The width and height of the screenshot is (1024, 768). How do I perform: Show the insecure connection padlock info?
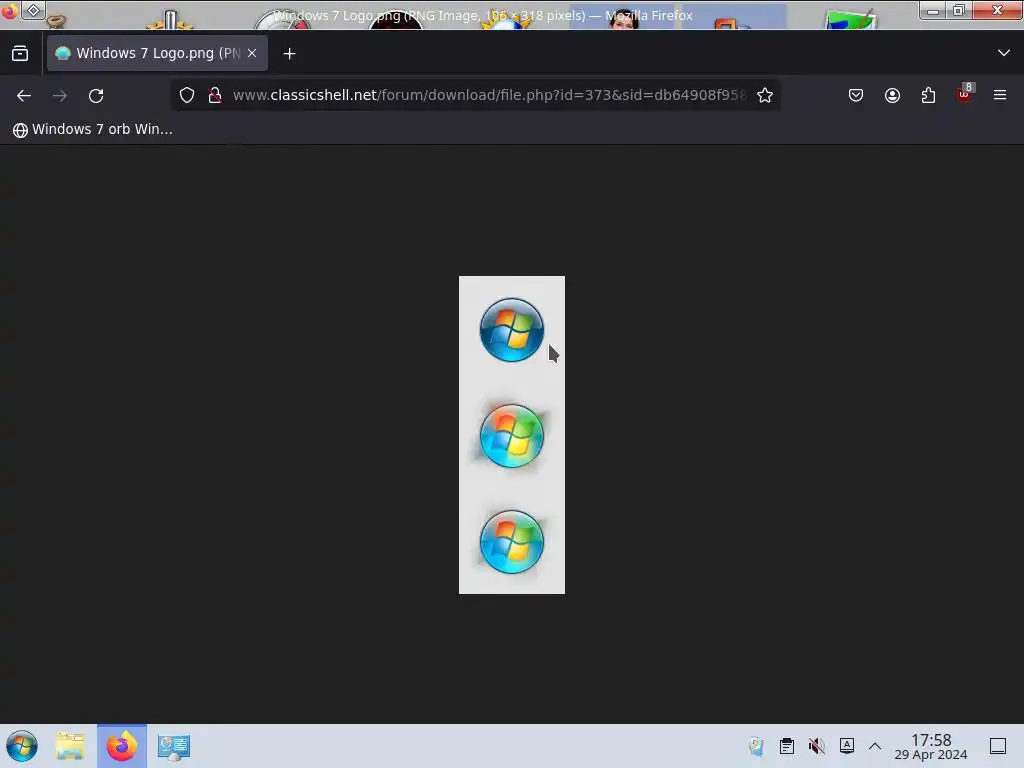click(x=215, y=95)
